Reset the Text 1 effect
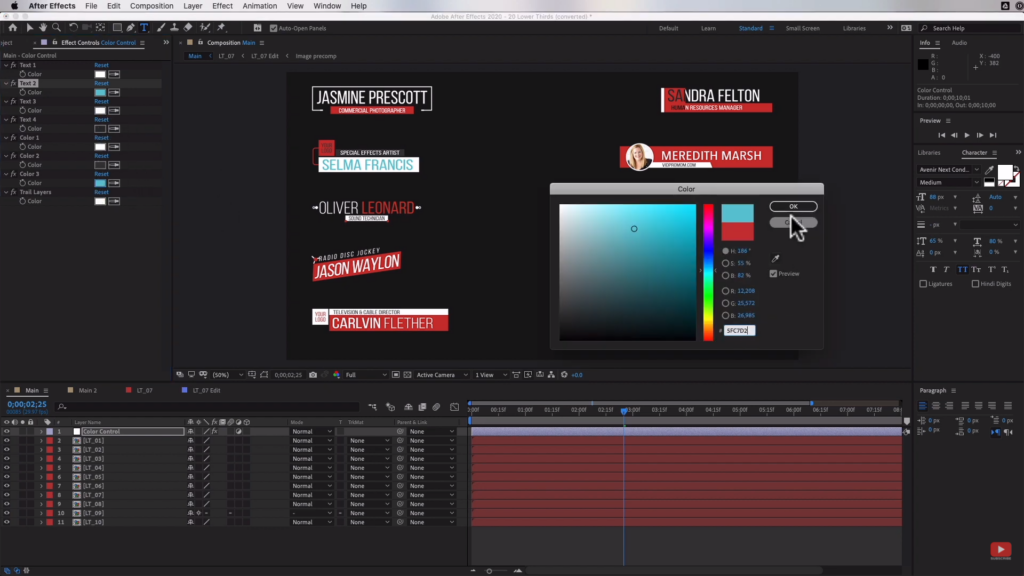1024x576 pixels. pyautogui.click(x=101, y=65)
